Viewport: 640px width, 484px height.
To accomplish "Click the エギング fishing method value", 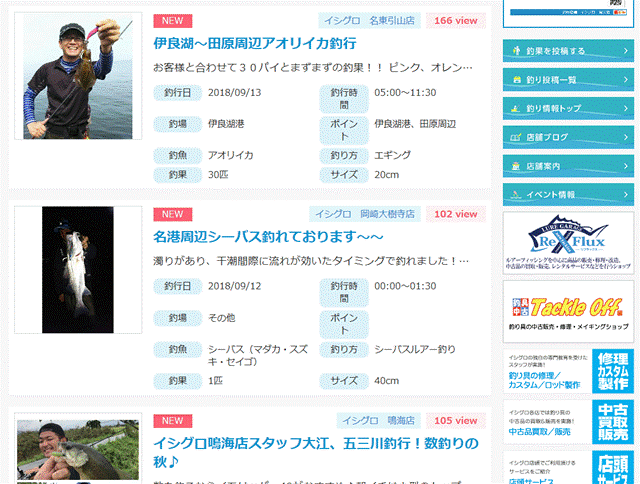I will pos(392,155).
